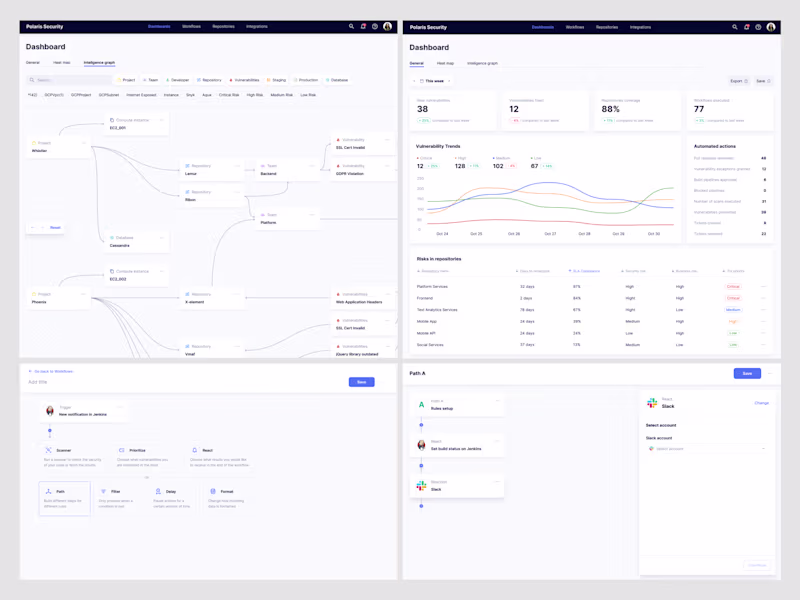
Task: Add a Path step using its branch icon
Action: tap(48, 490)
